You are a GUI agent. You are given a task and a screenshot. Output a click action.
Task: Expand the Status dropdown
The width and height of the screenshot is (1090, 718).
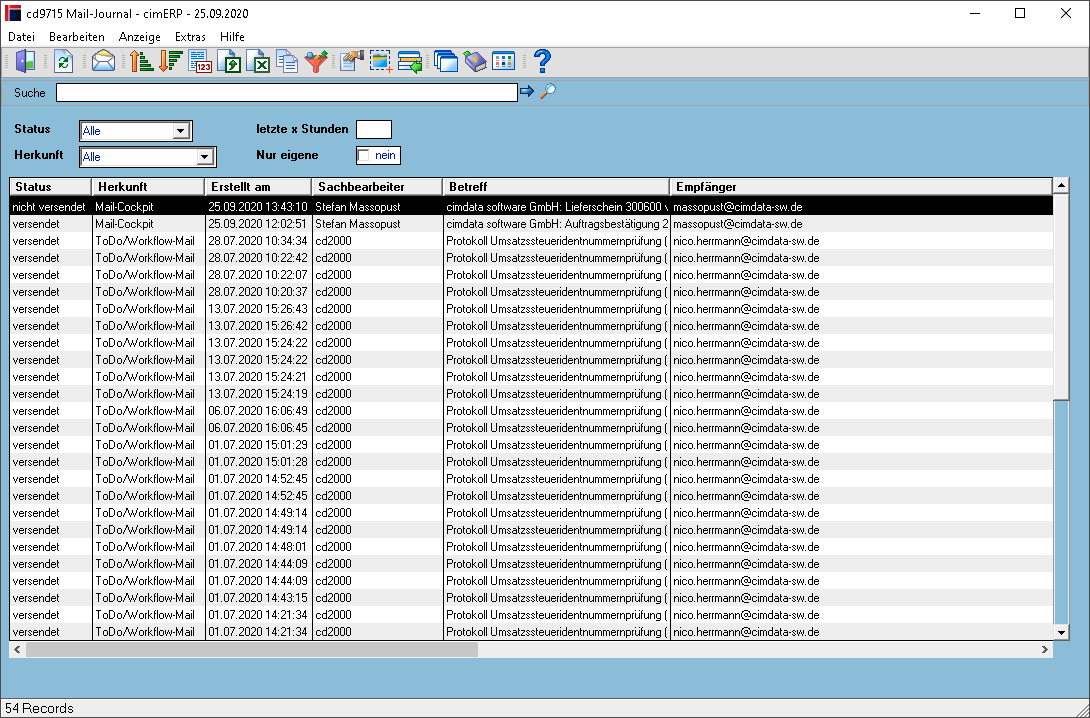click(x=181, y=131)
